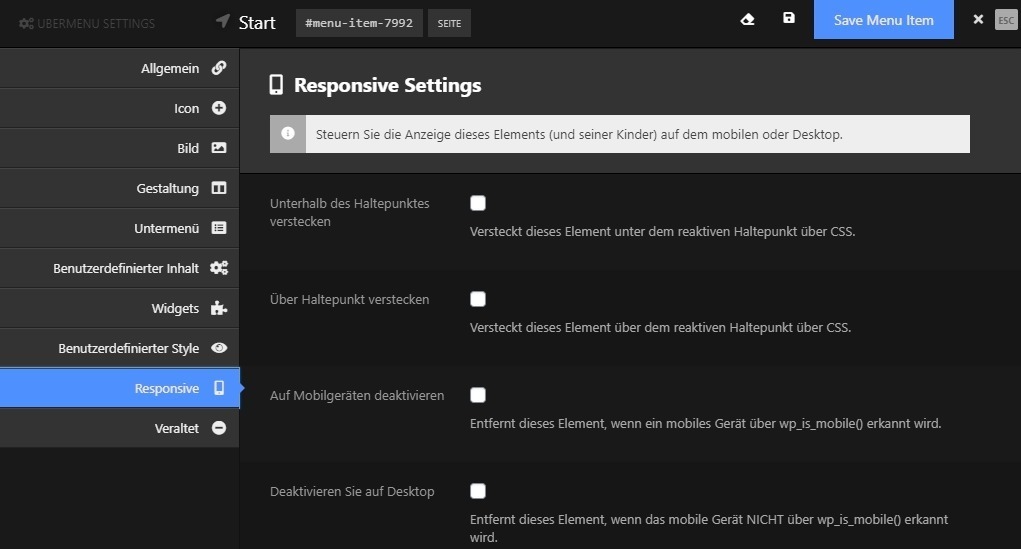Click the info icon in notice bar

click(288, 134)
